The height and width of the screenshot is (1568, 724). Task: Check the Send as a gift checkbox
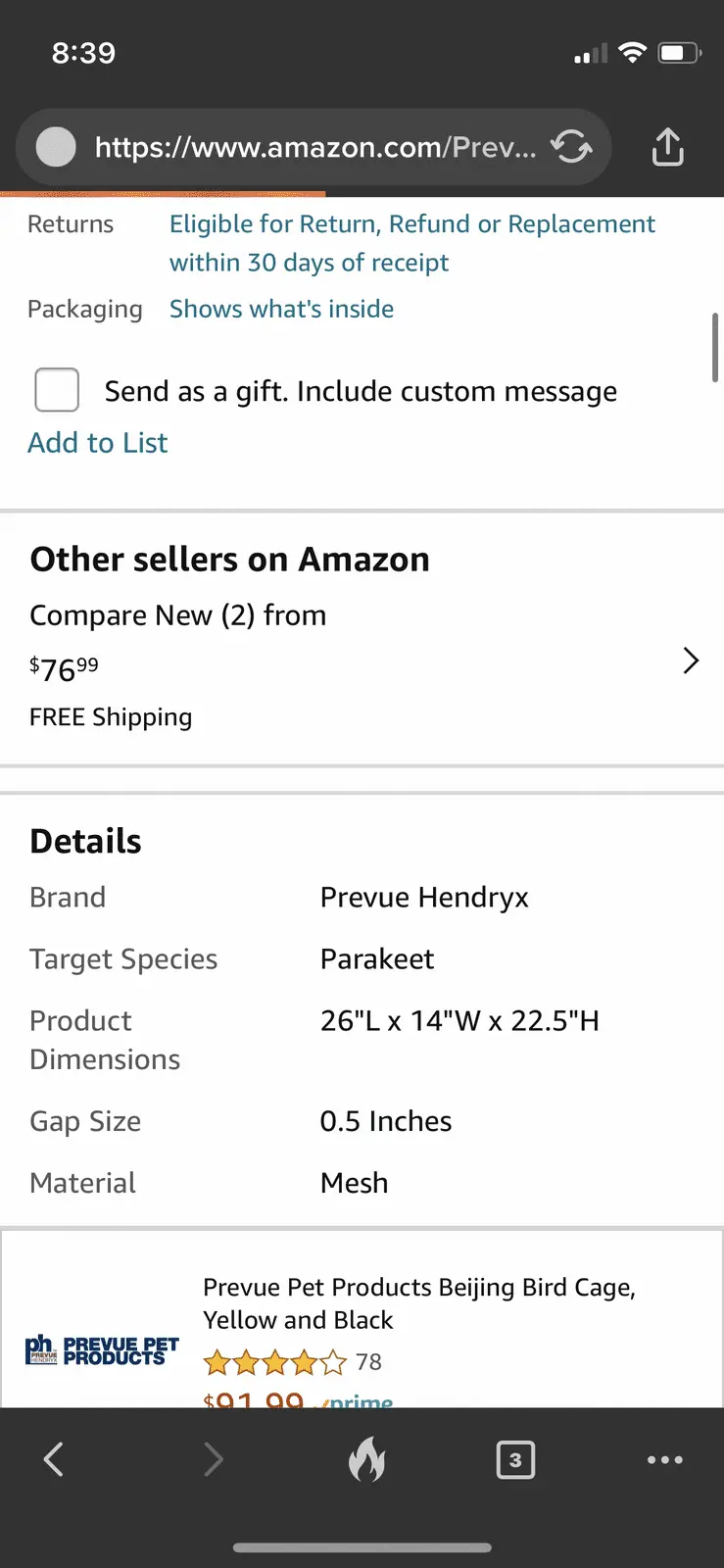(x=57, y=390)
